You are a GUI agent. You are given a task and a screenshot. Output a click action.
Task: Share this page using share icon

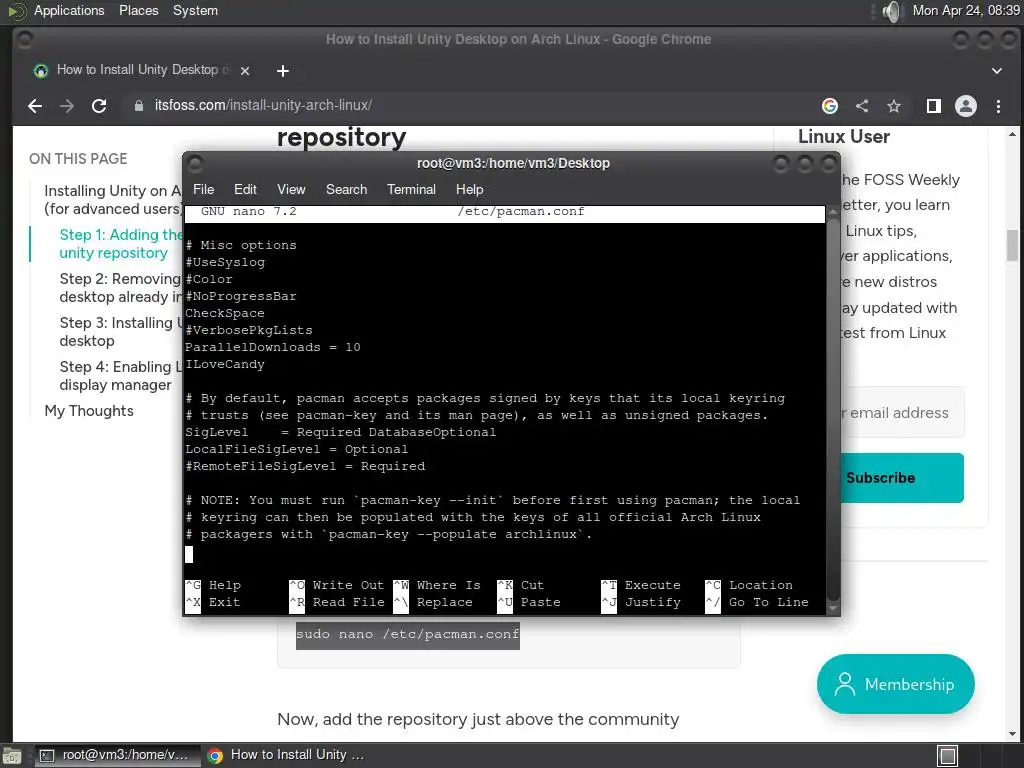click(862, 106)
